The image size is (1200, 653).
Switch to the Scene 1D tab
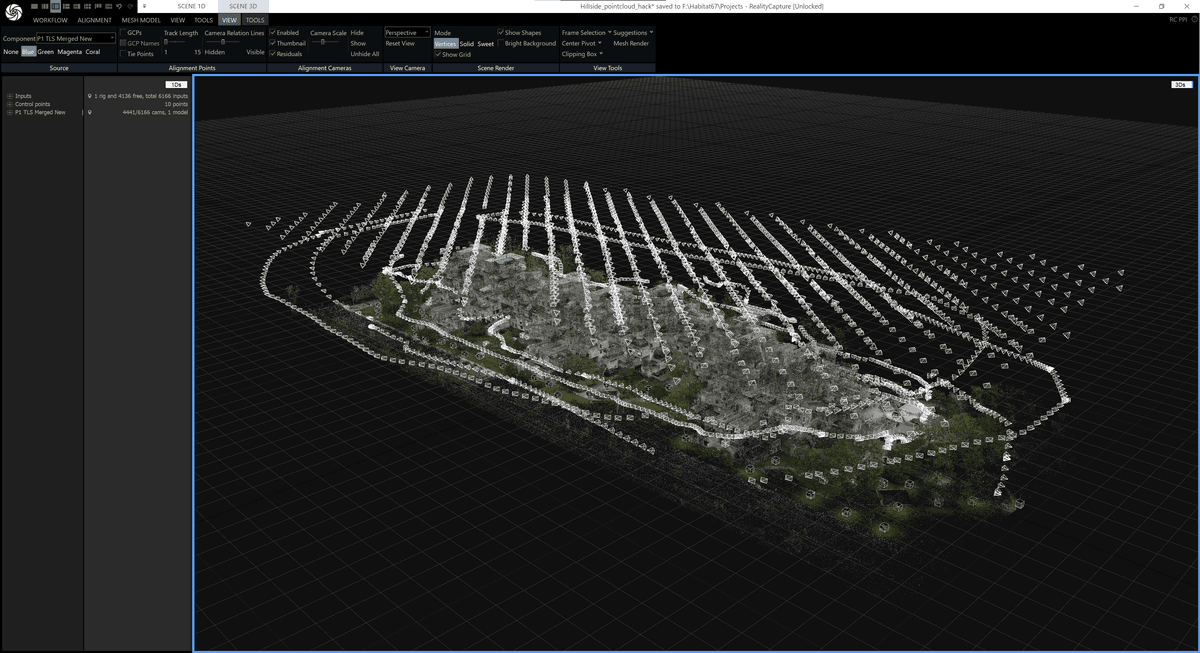(190, 6)
